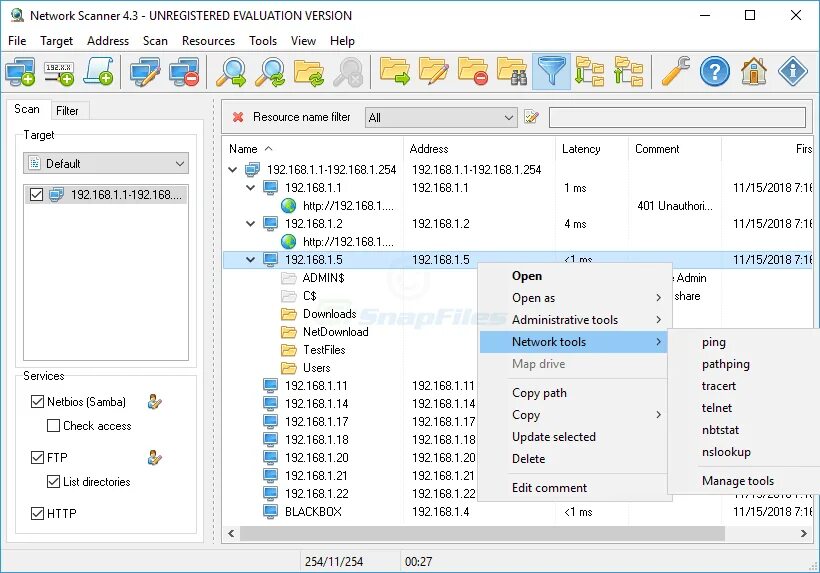Click the FTP credentials user icon
Screen dimensions: 820x573
point(154,458)
